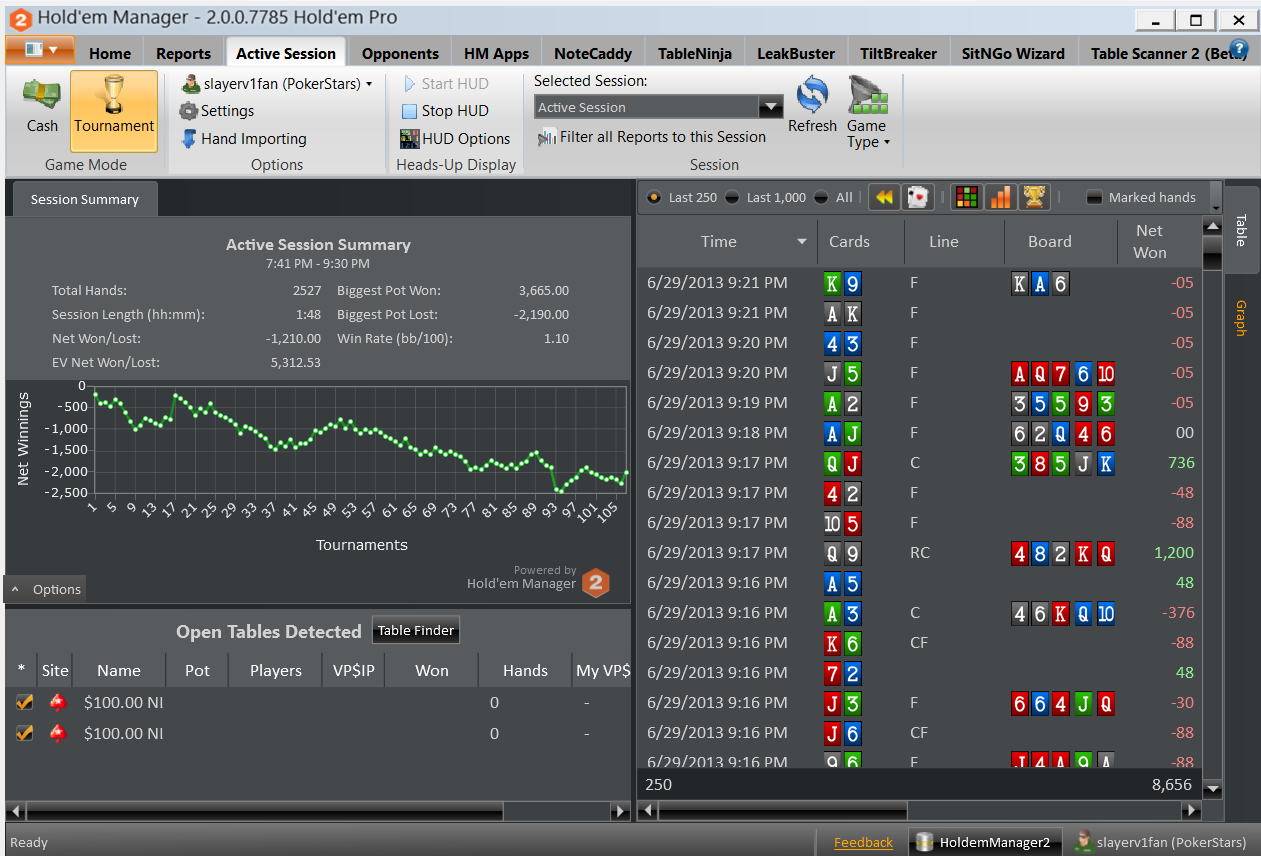Expand the chart Options panel
This screenshot has width=1261, height=856.
pyautogui.click(x=46, y=589)
